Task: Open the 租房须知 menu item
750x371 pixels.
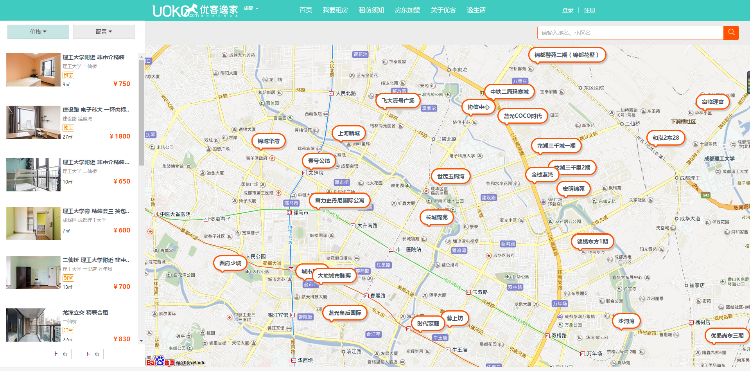Action: pyautogui.click(x=372, y=10)
